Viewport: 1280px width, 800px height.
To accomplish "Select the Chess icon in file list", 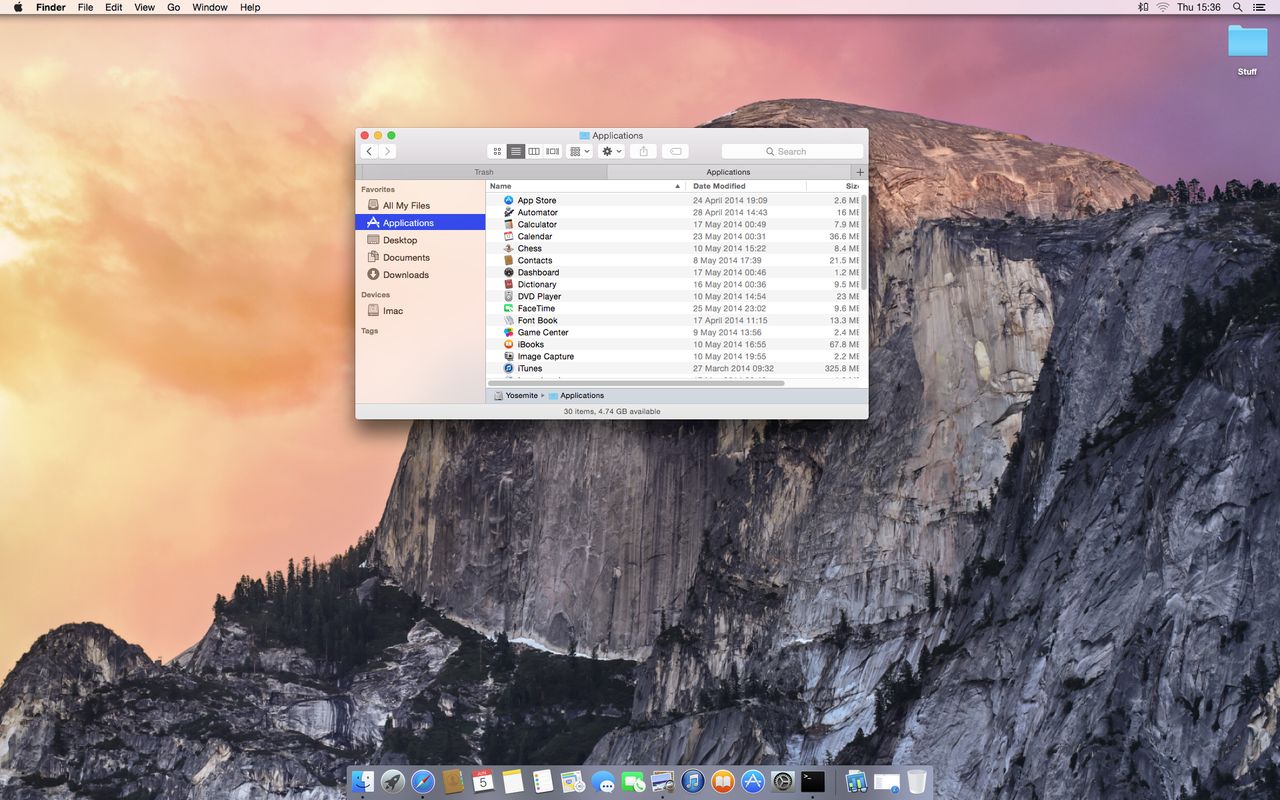I will 508,248.
